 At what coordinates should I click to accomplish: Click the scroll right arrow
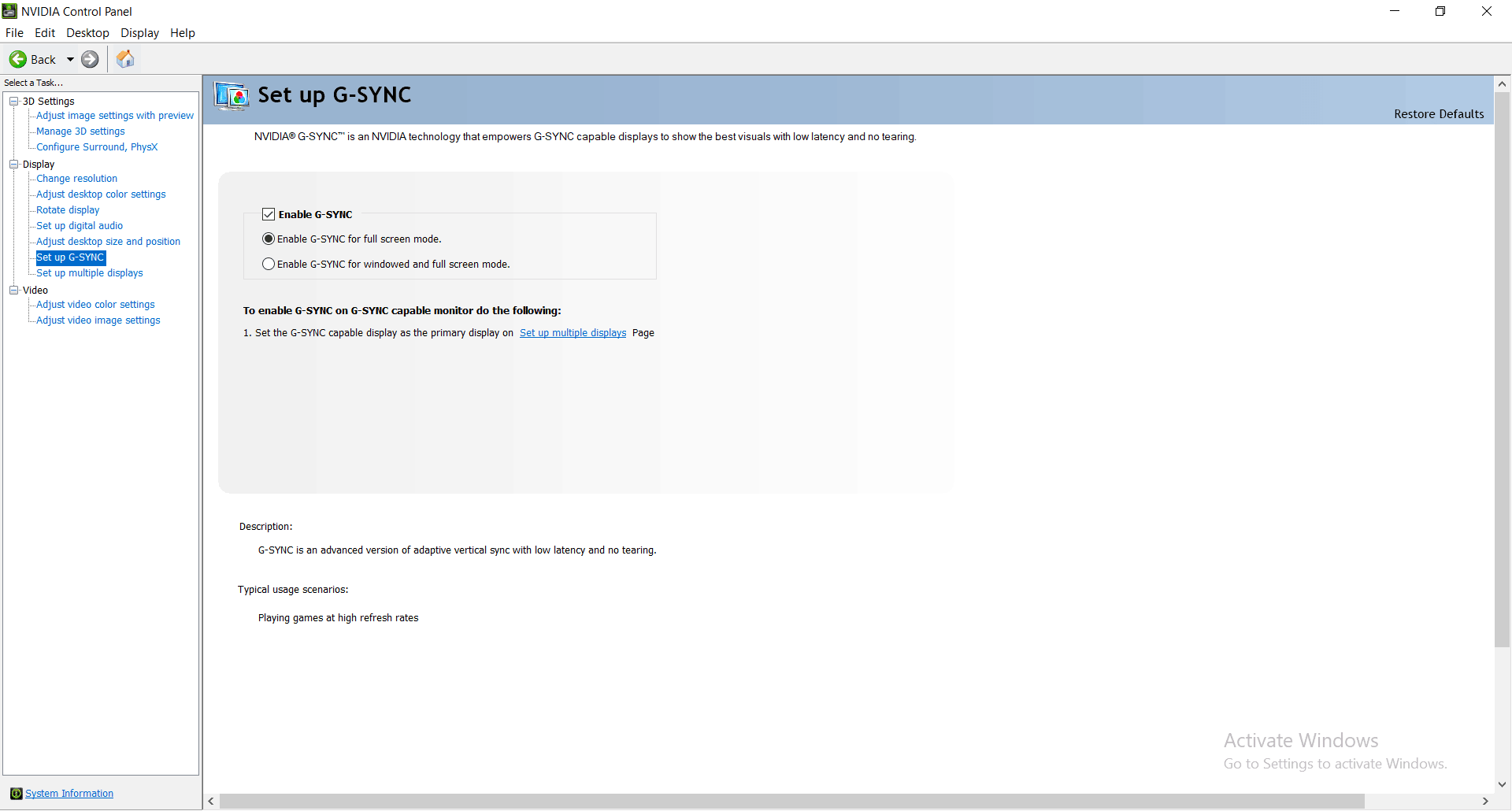coord(1485,802)
